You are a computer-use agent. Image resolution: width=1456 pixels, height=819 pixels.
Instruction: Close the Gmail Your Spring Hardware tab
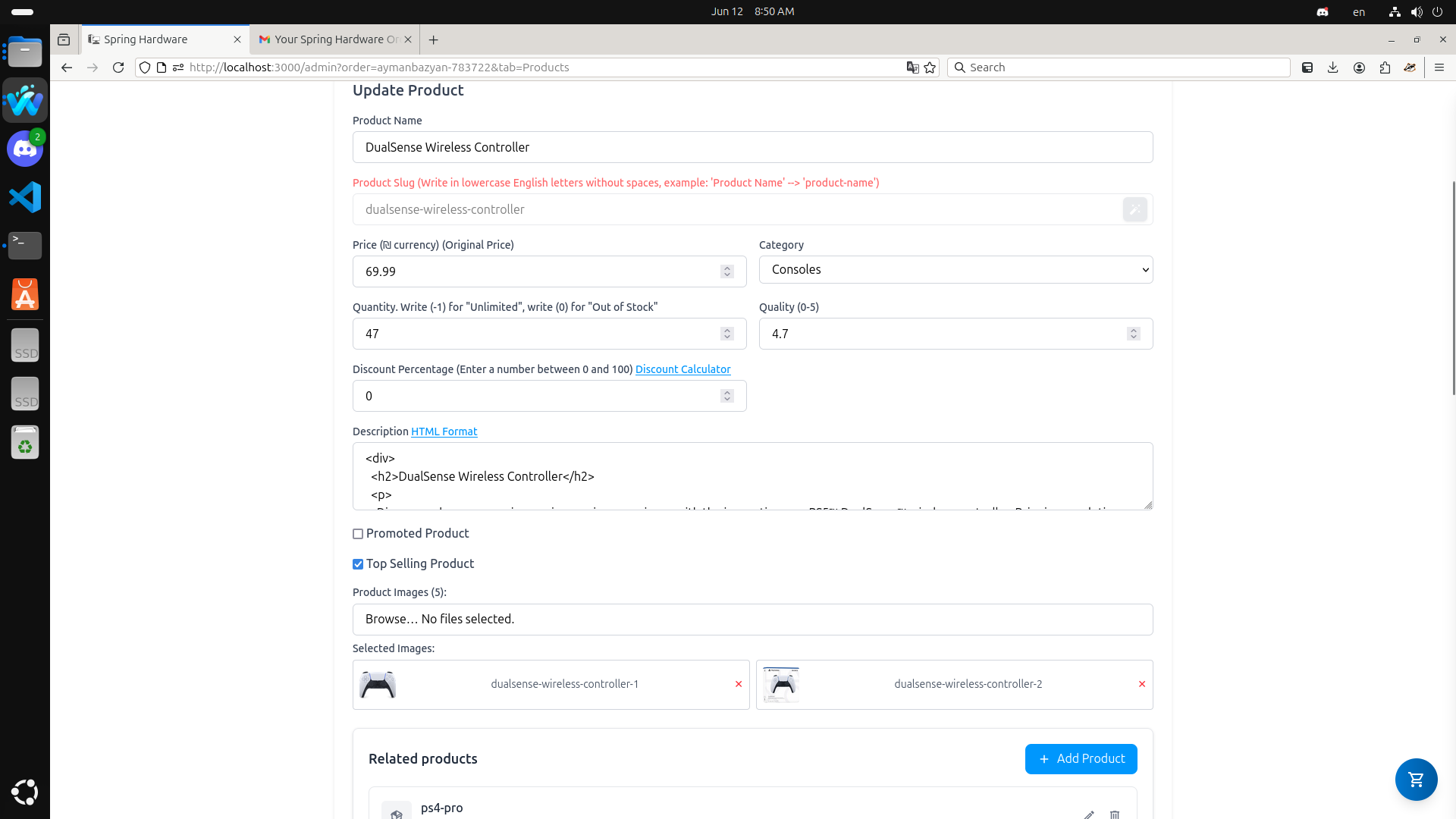[408, 39]
